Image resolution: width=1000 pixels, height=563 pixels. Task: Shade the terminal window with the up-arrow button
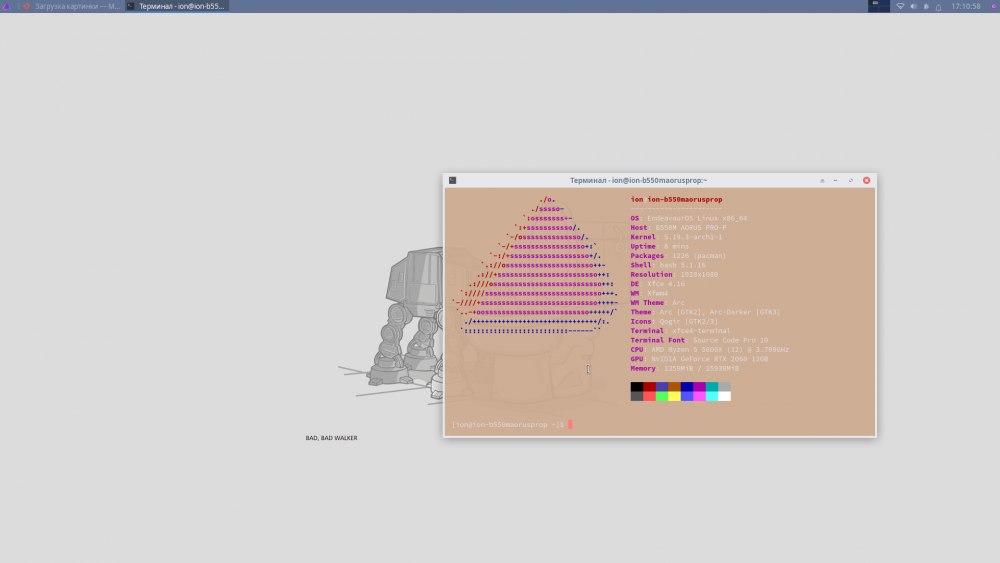point(822,180)
